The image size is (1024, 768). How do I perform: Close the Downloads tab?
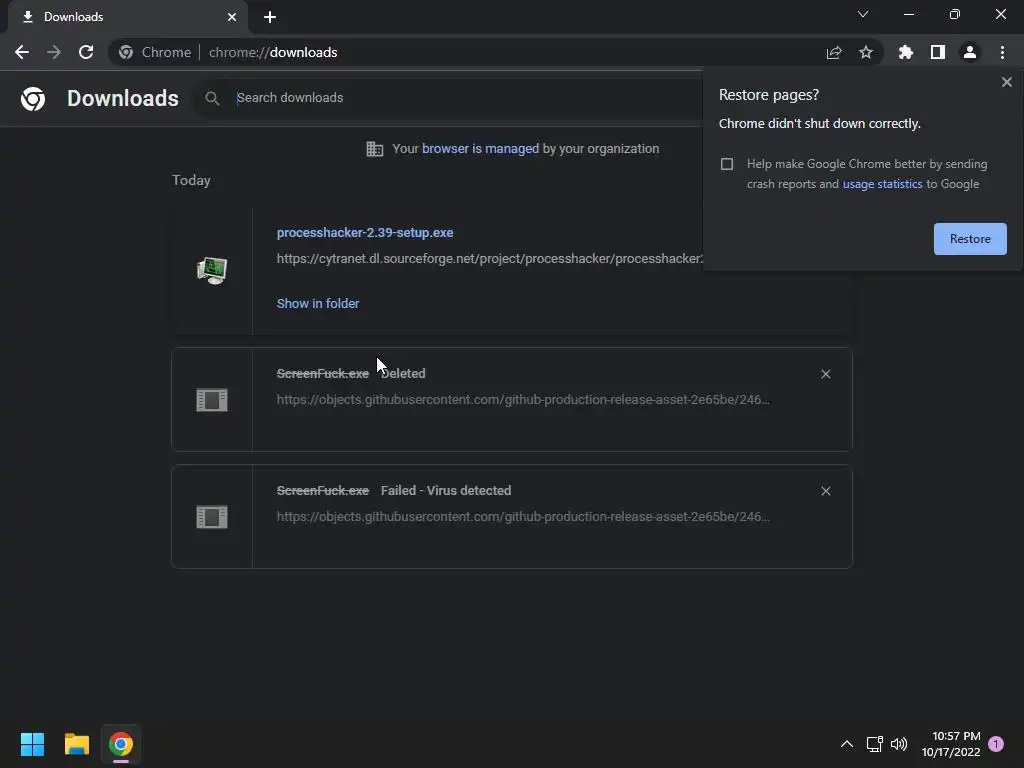pos(232,17)
